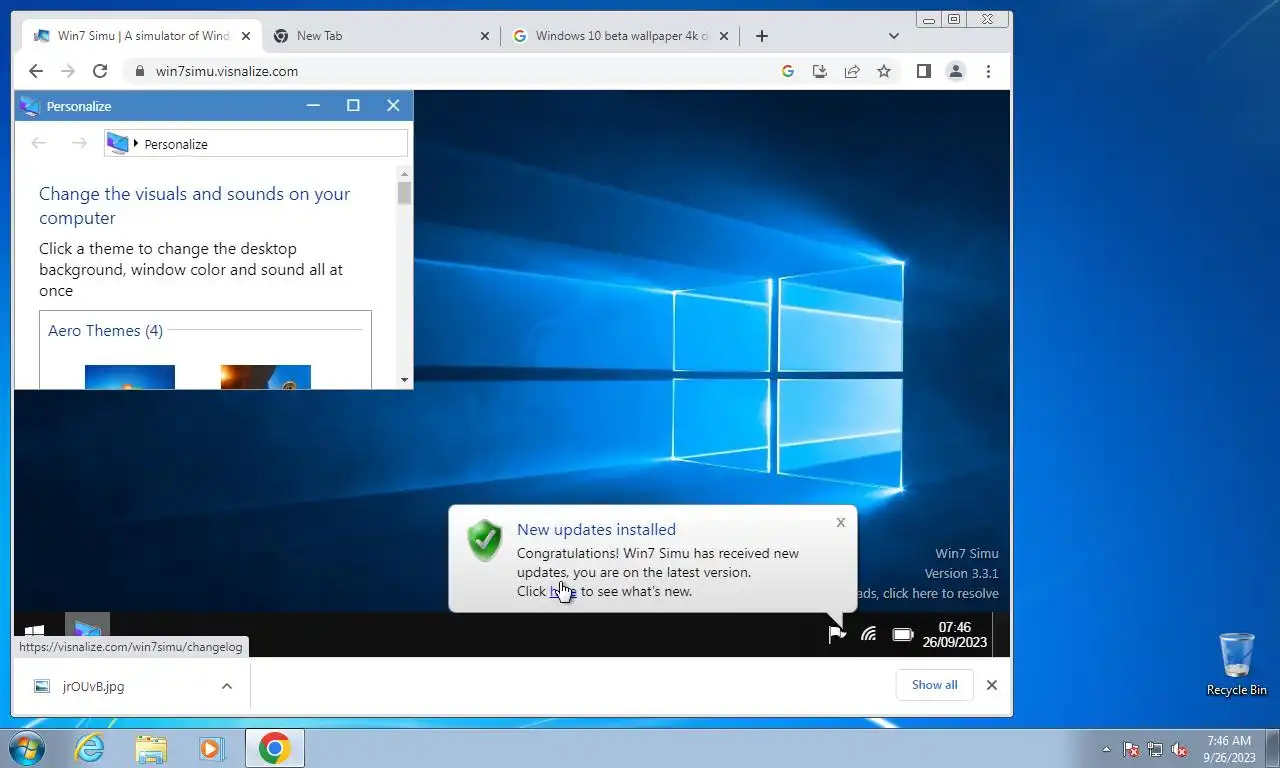1280x768 pixels.
Task: Click simulated battery icon
Action: [903, 634]
